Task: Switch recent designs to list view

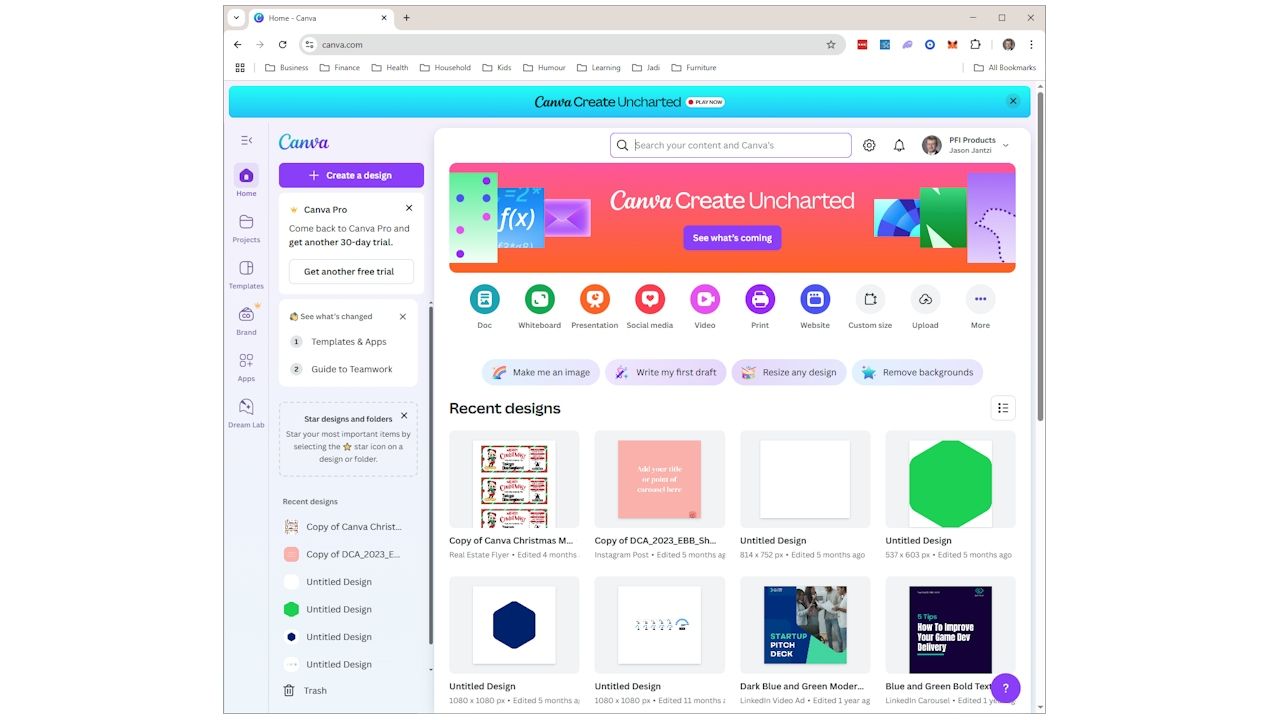Action: pyautogui.click(x=1003, y=408)
